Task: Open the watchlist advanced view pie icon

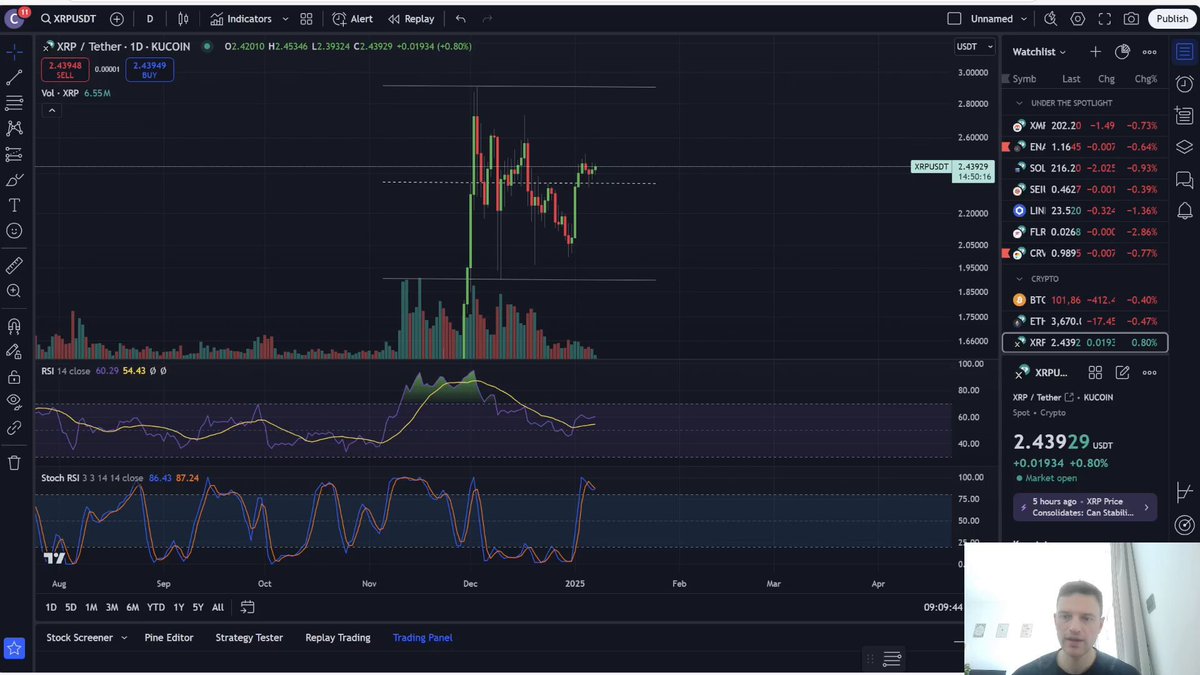Action: [1122, 52]
